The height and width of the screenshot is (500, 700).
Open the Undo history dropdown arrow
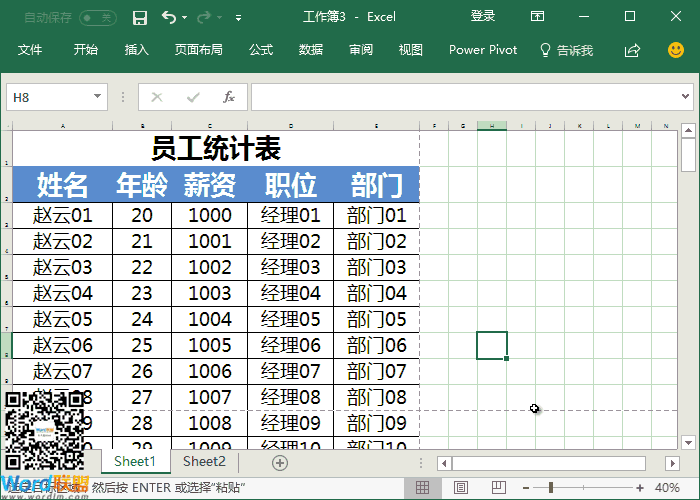[184, 18]
